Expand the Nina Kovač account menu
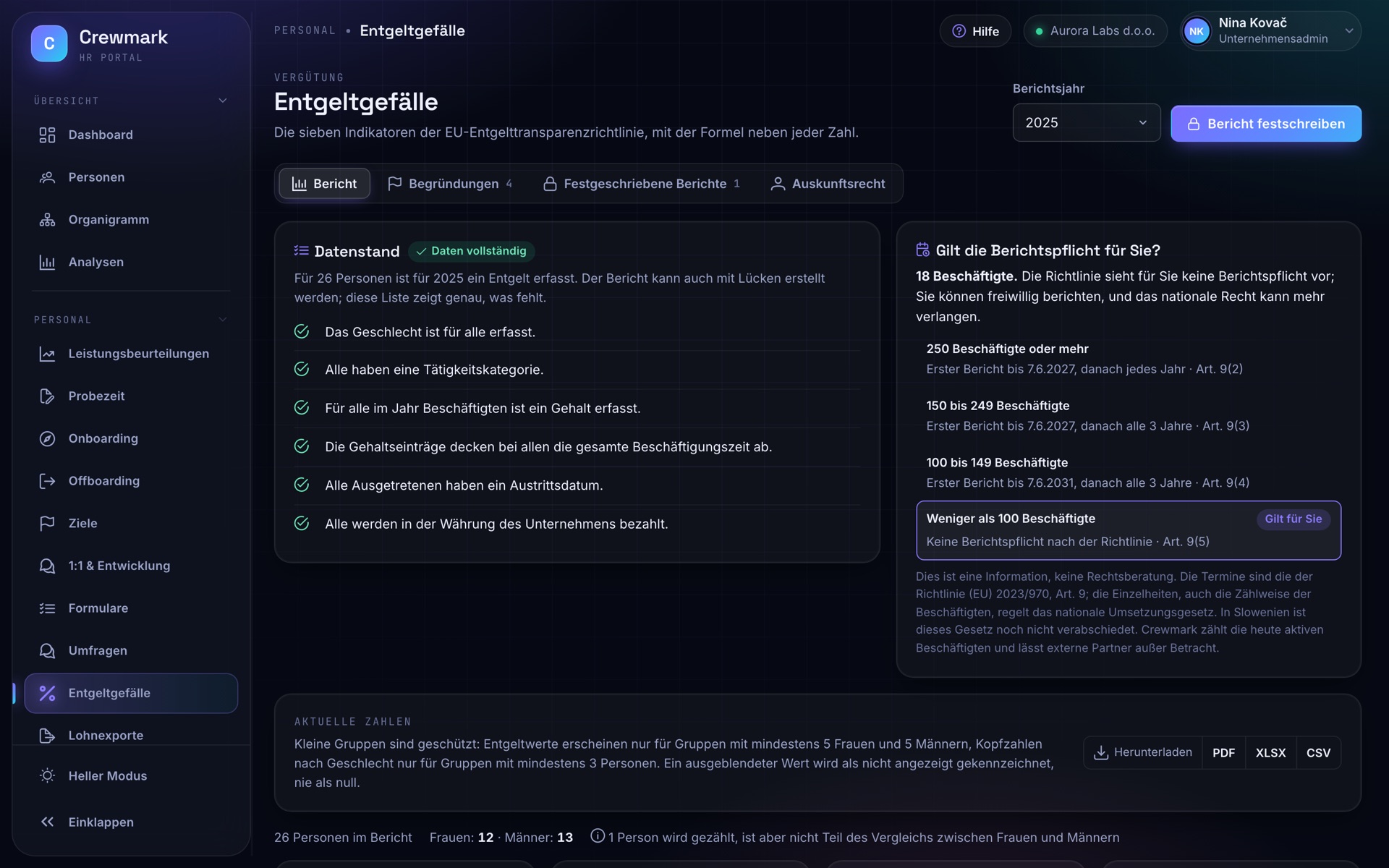Screen dimensions: 1389x868 tap(1271, 31)
